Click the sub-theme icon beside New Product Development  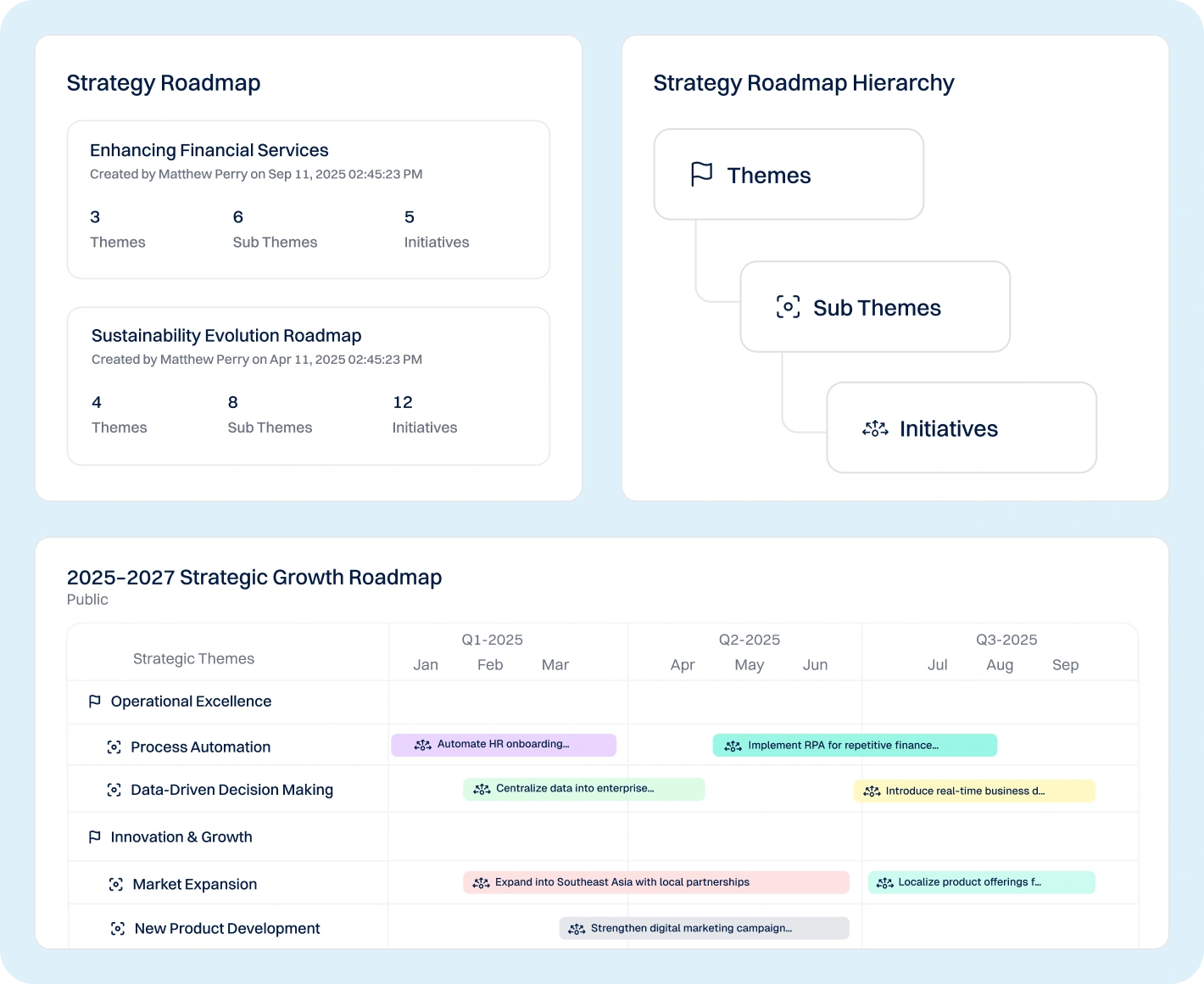116,928
